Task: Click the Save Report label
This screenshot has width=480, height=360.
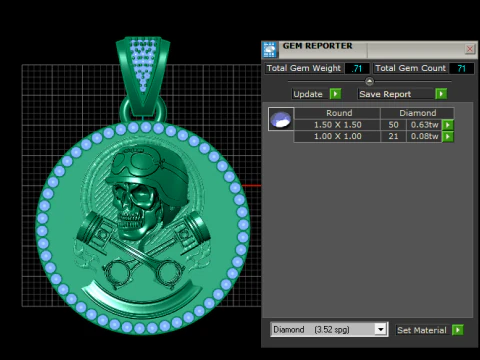Action: 385,94
